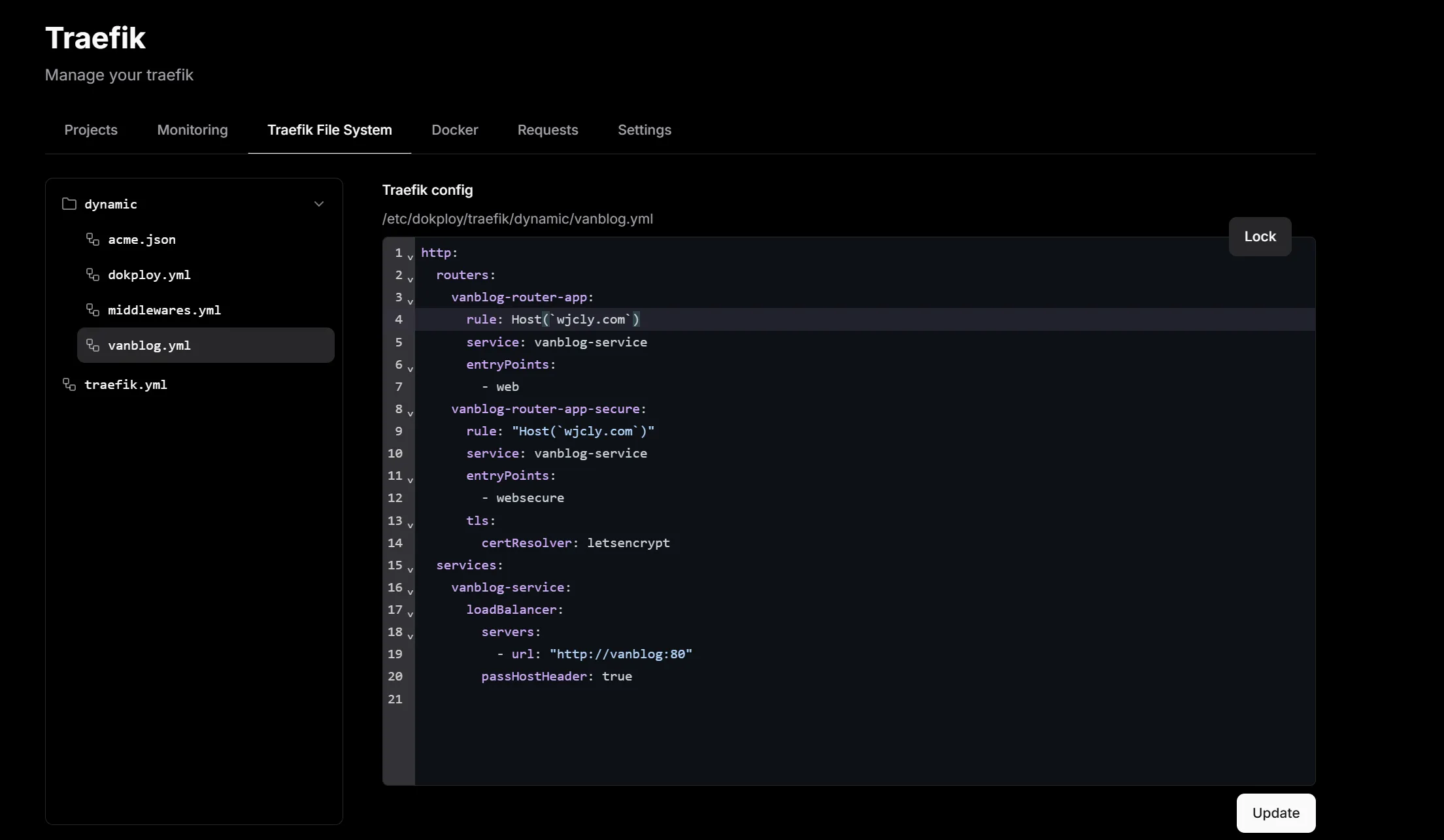Fold the services block at line 15
The width and height of the screenshot is (1444, 840).
(x=411, y=569)
